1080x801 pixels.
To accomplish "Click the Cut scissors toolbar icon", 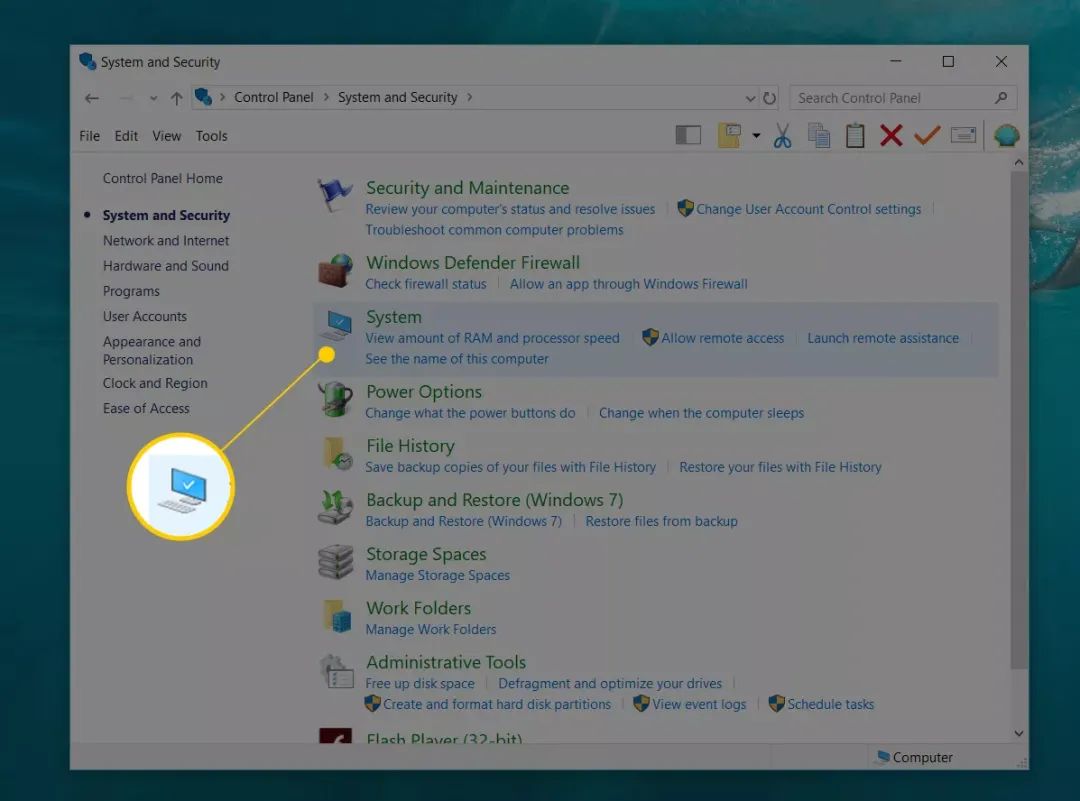I will point(782,136).
